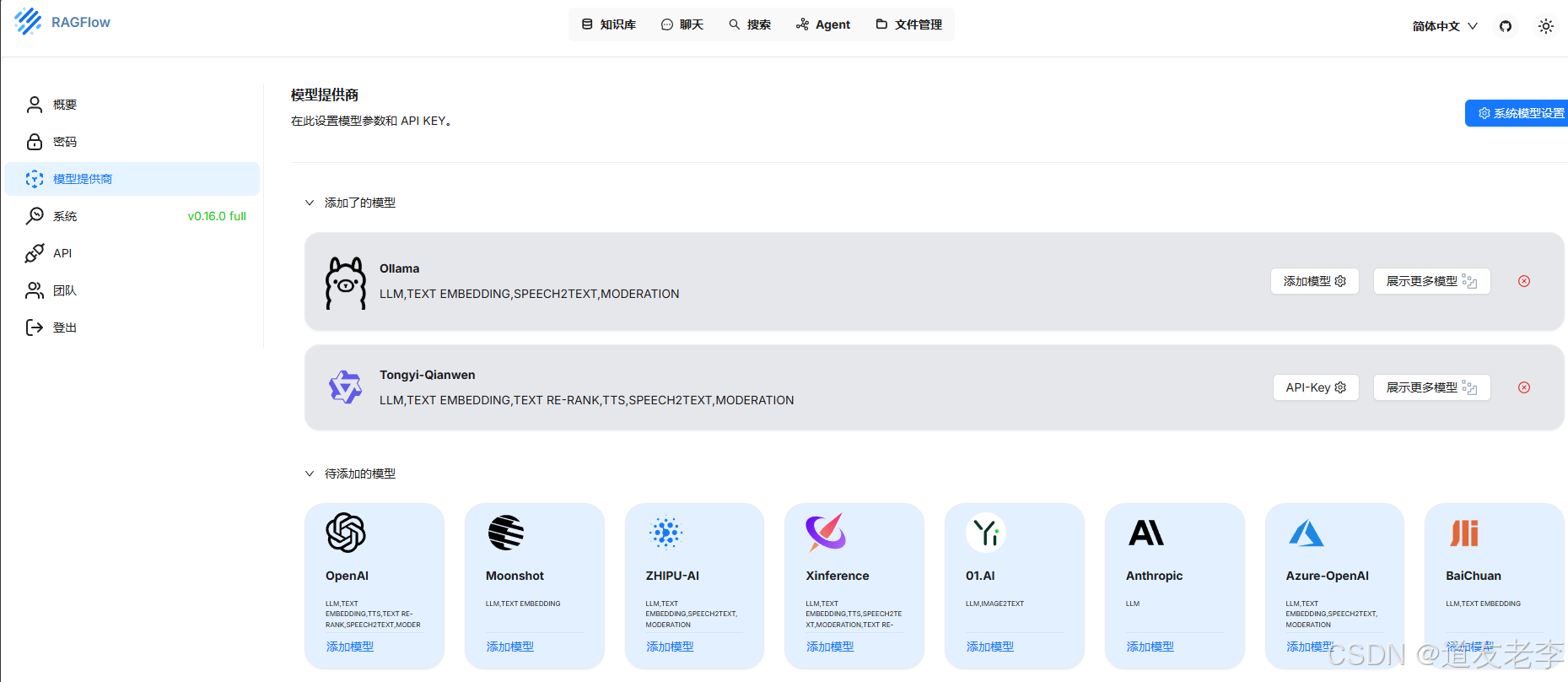Open 密码 settings in the sidebar
The image size is (1568, 682).
coord(132,142)
